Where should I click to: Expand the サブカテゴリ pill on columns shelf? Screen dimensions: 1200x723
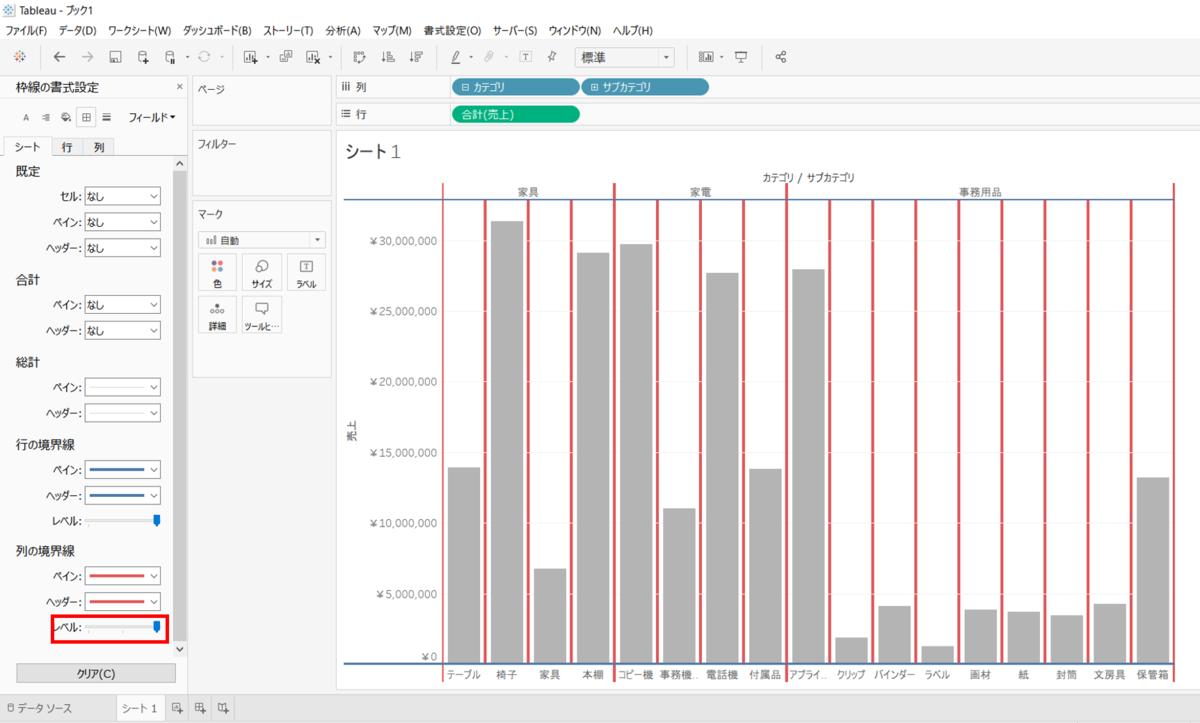click(595, 87)
